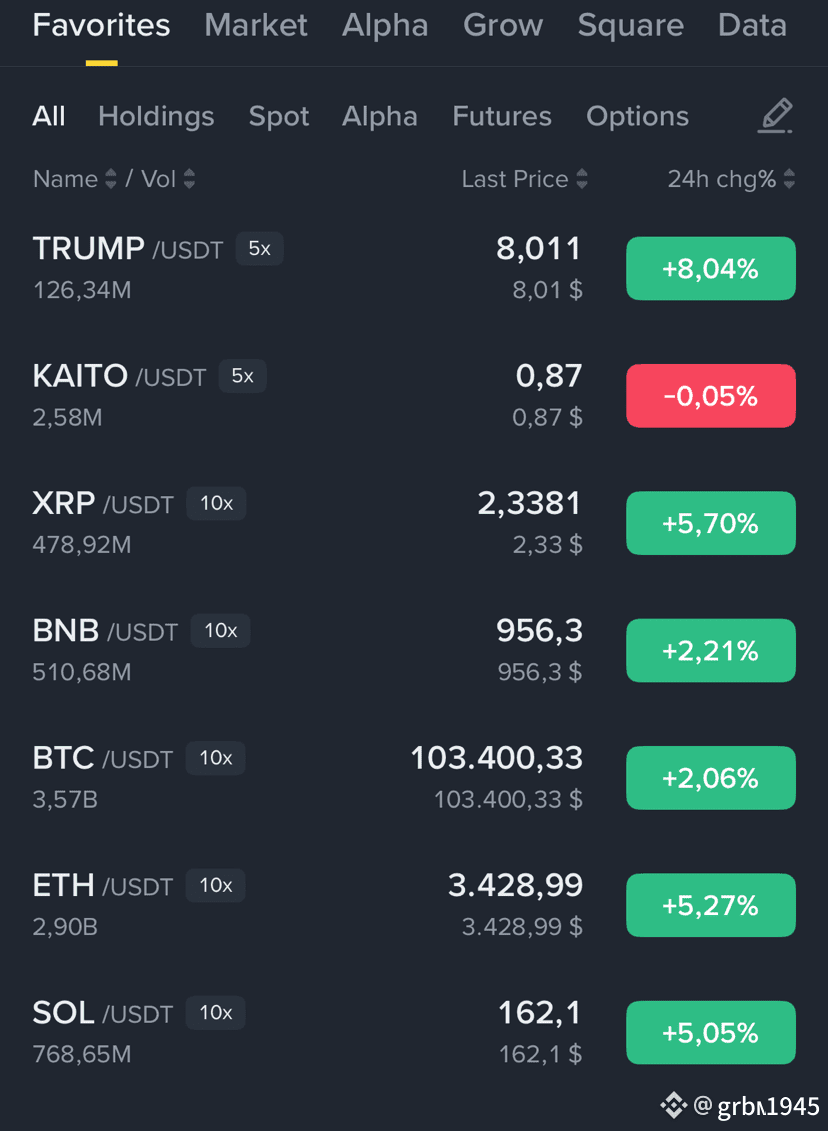828x1131 pixels.
Task: Toggle KAITO -0,05% red change button
Action: pos(711,396)
